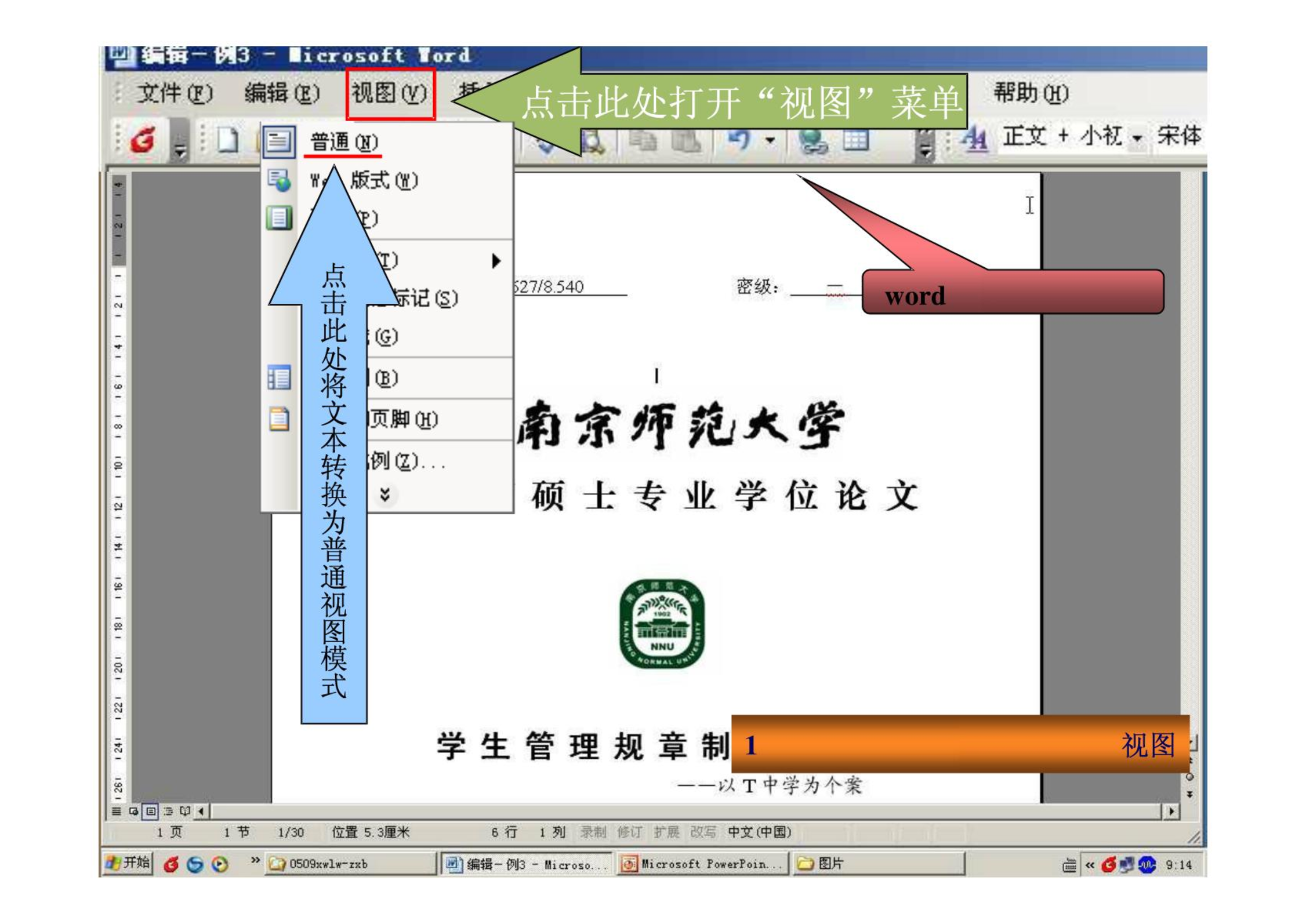The image size is (1306, 924).
Task: Click the media player quick launch icon
Action: [220, 864]
